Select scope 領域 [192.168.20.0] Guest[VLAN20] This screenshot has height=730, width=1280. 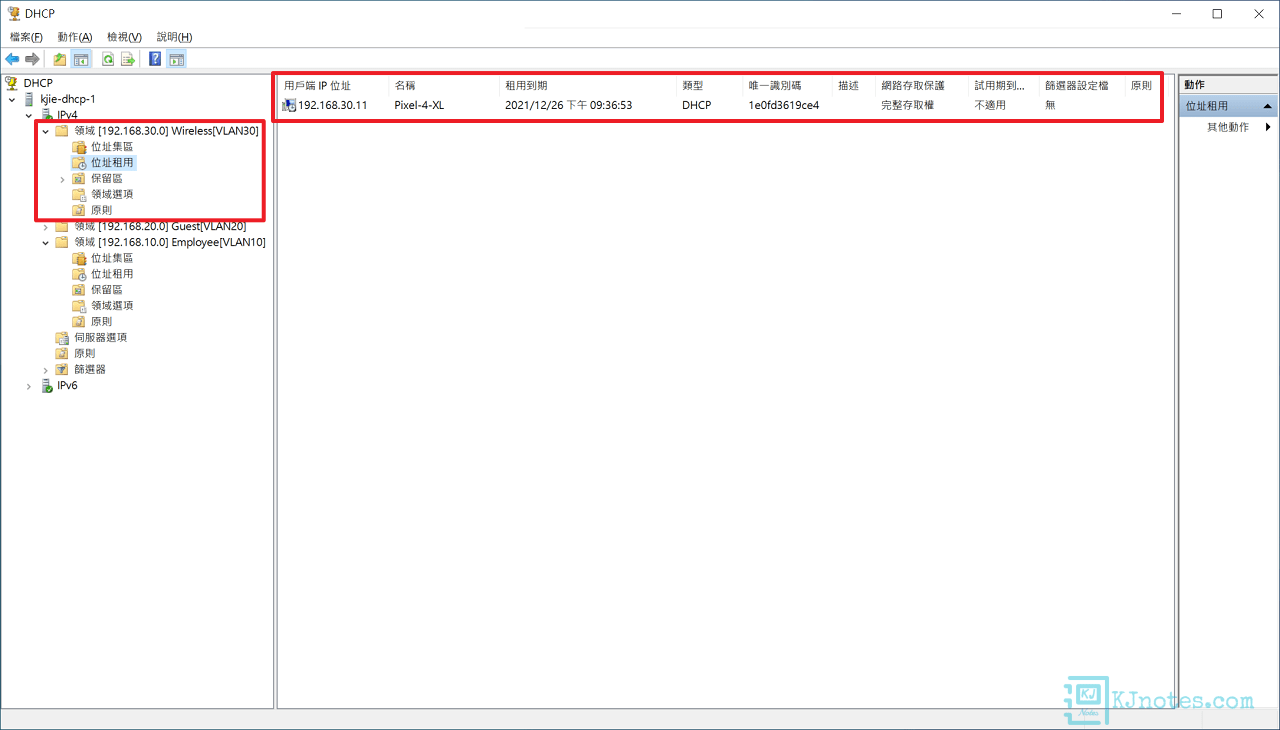click(x=160, y=227)
